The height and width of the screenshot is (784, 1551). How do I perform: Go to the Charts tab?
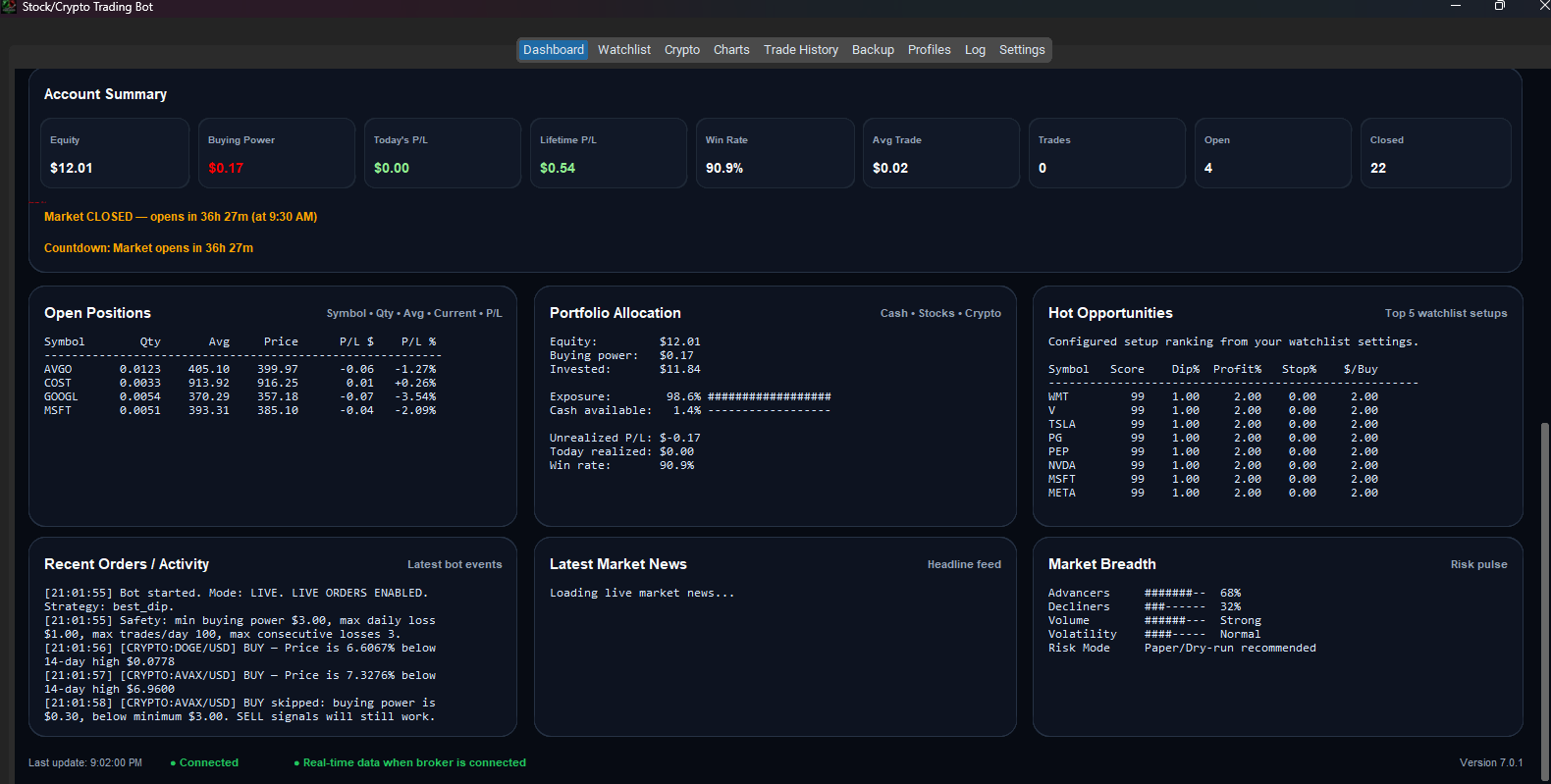click(731, 50)
